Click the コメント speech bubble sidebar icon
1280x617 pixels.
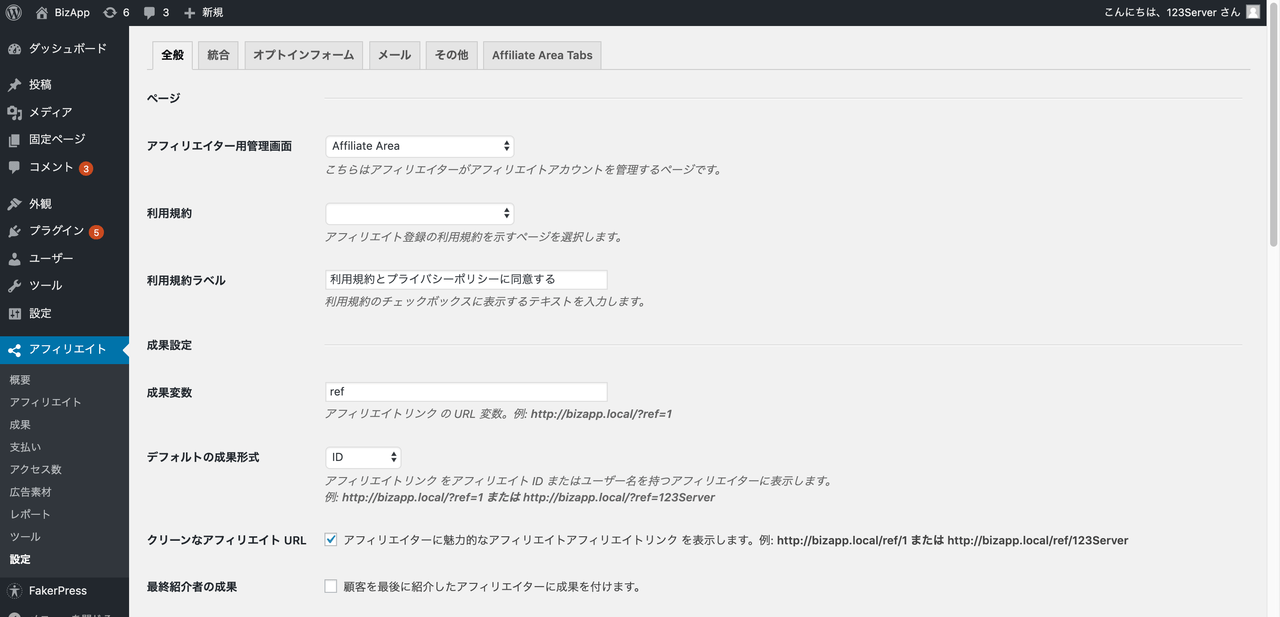coord(14,167)
